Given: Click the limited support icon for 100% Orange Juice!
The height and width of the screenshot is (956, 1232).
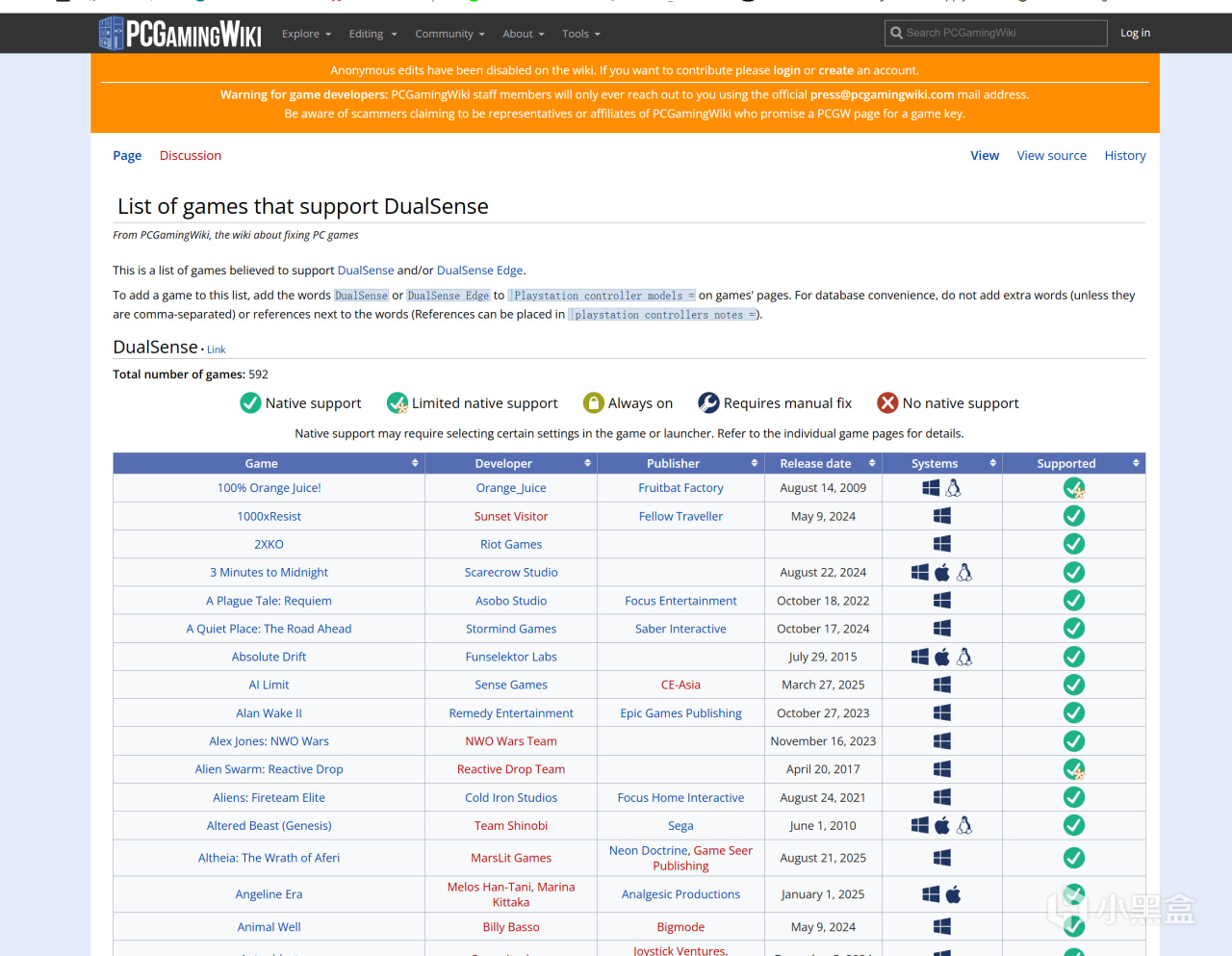Looking at the screenshot, I should [1074, 488].
